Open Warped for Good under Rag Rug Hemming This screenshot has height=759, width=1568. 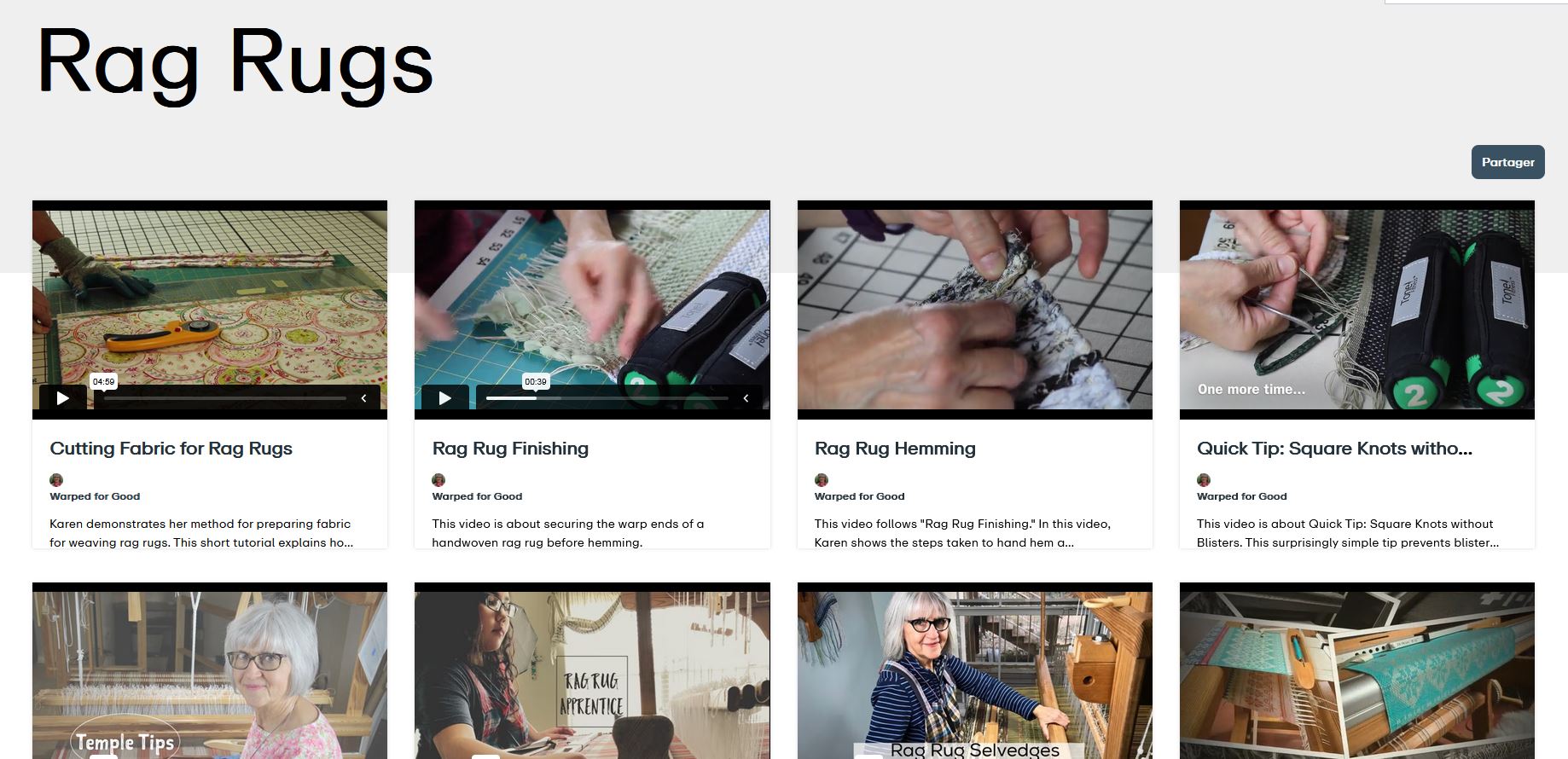[x=859, y=496]
